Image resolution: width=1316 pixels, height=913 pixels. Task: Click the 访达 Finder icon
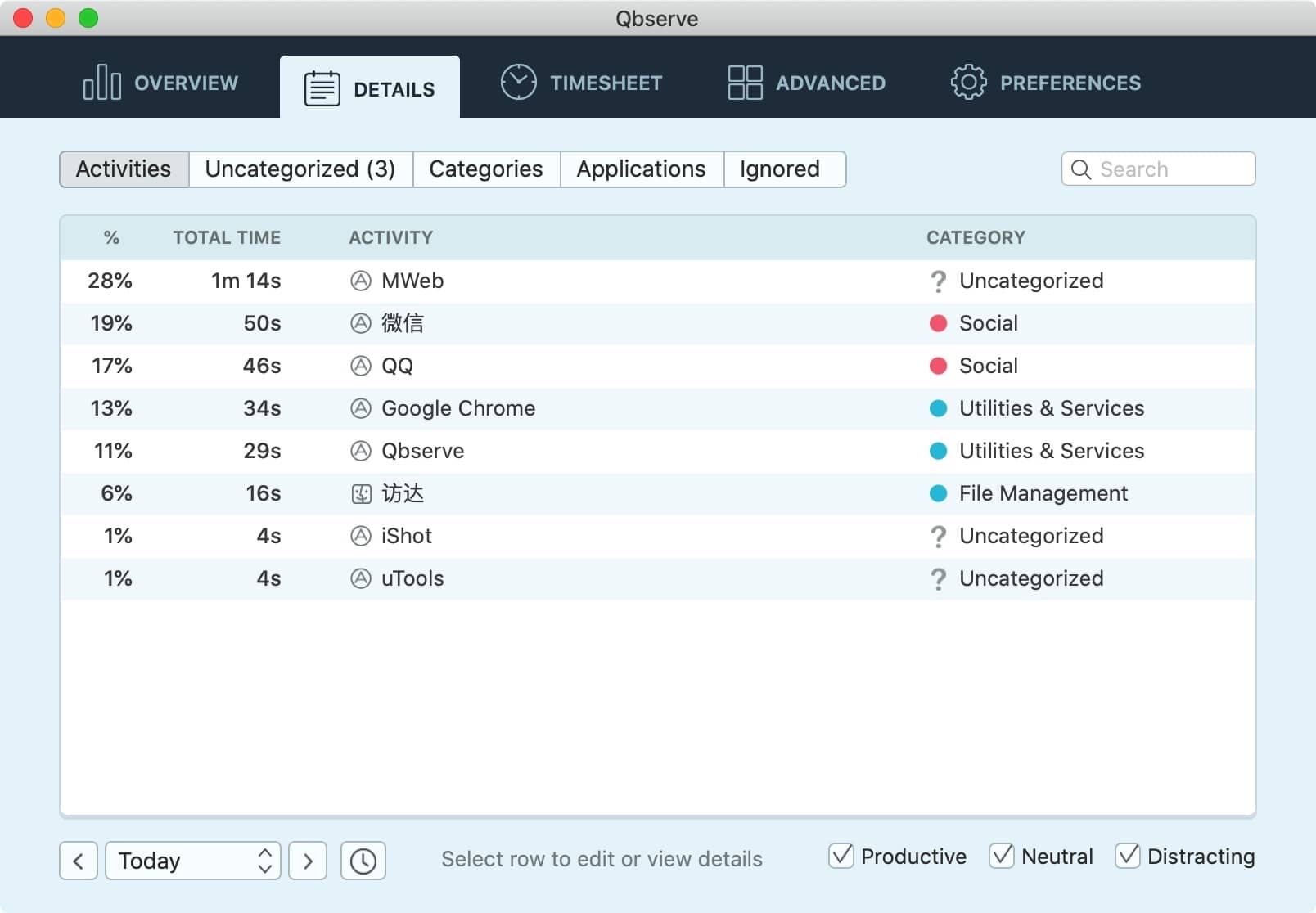tap(361, 493)
